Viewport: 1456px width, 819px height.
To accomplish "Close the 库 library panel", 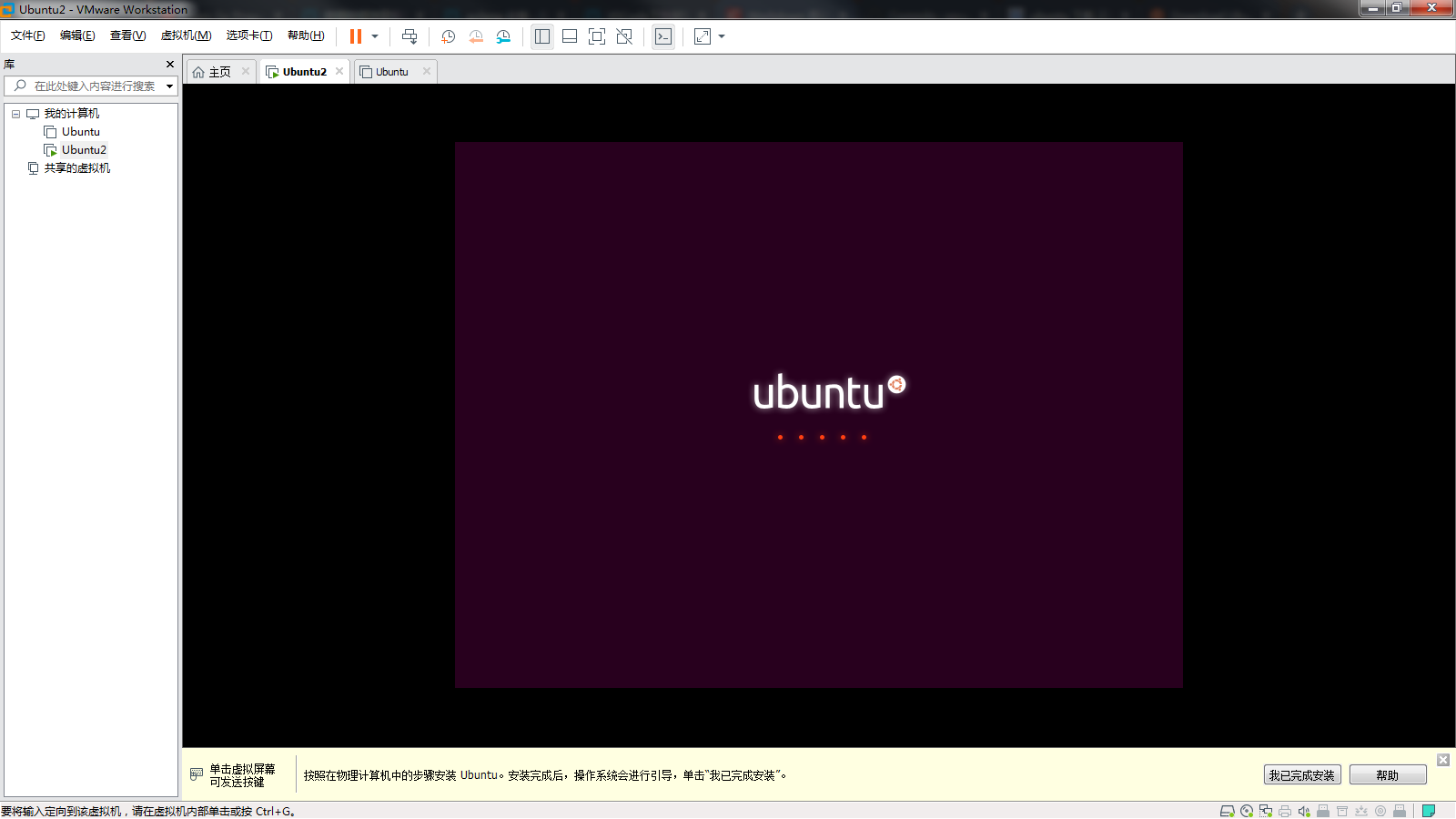I will 170,65.
